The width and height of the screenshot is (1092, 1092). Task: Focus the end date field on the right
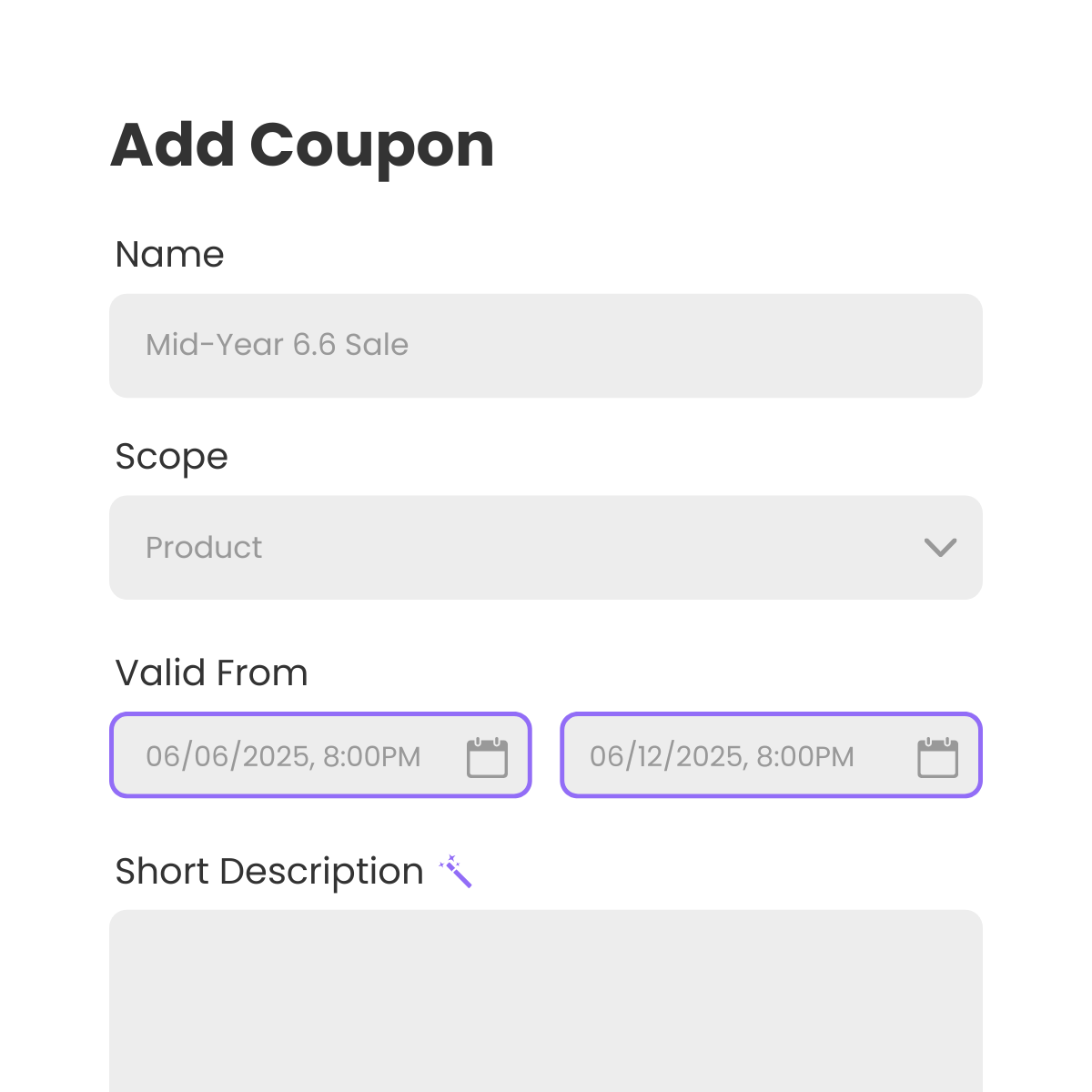771,755
